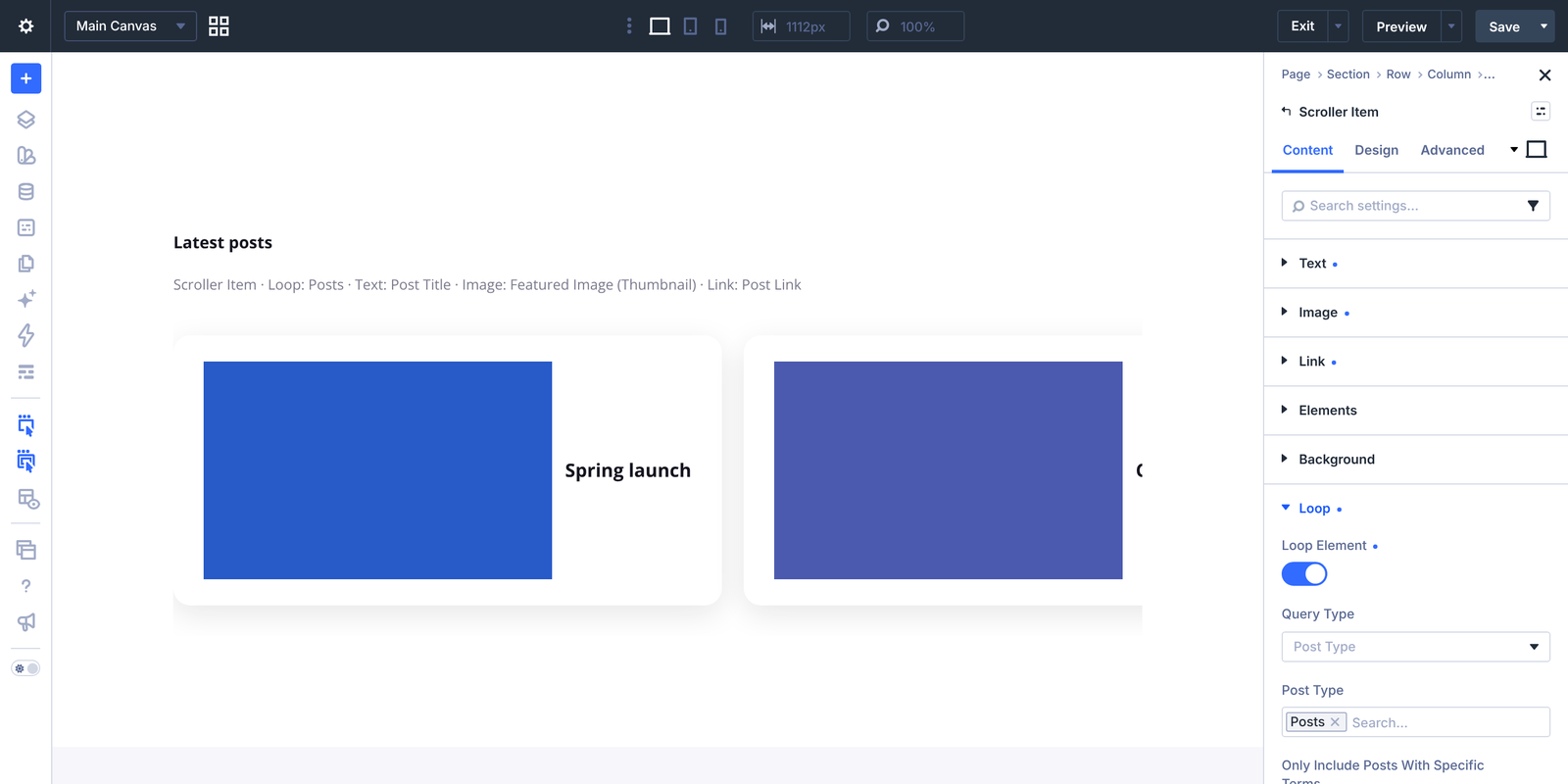Click the megaphone icon in sidebar
The image size is (1568, 784).
pyautogui.click(x=26, y=622)
